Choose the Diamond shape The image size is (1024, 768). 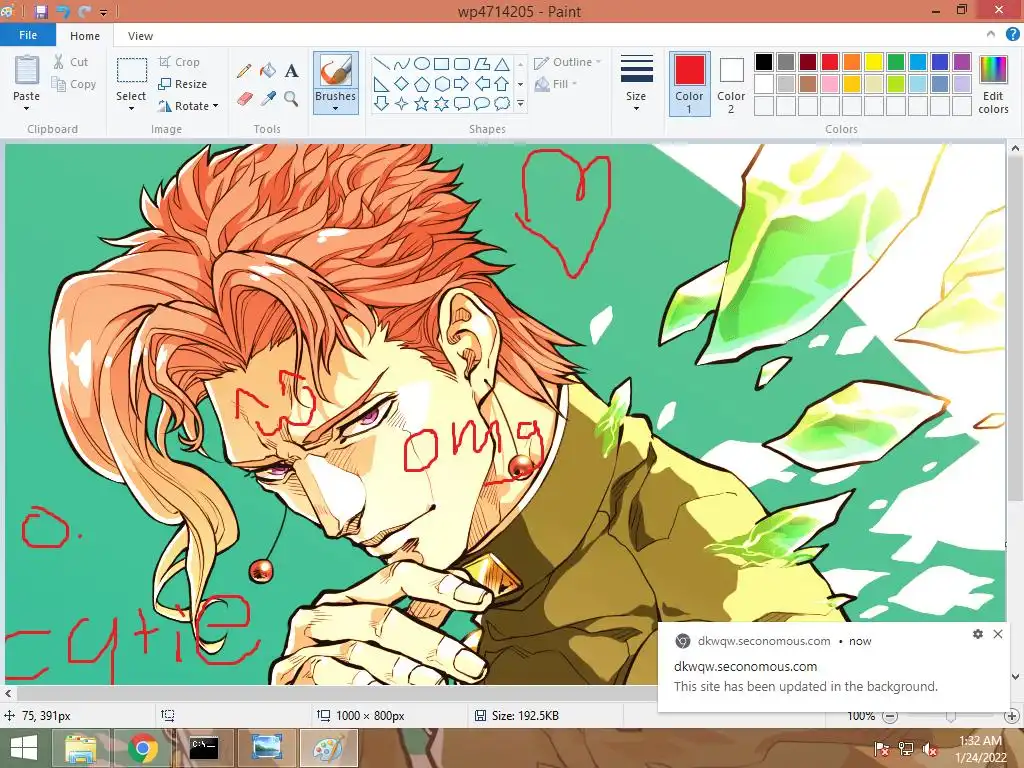coord(402,84)
